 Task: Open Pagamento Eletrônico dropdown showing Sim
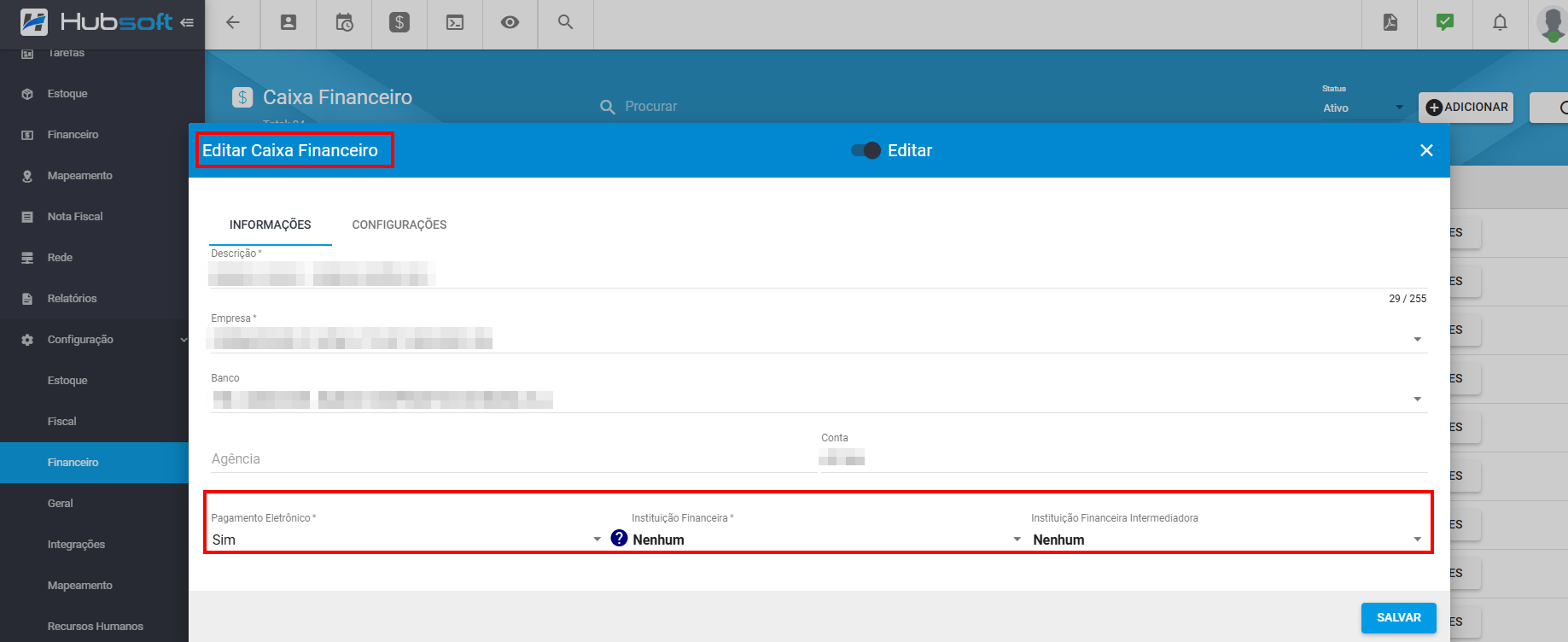[x=407, y=540]
